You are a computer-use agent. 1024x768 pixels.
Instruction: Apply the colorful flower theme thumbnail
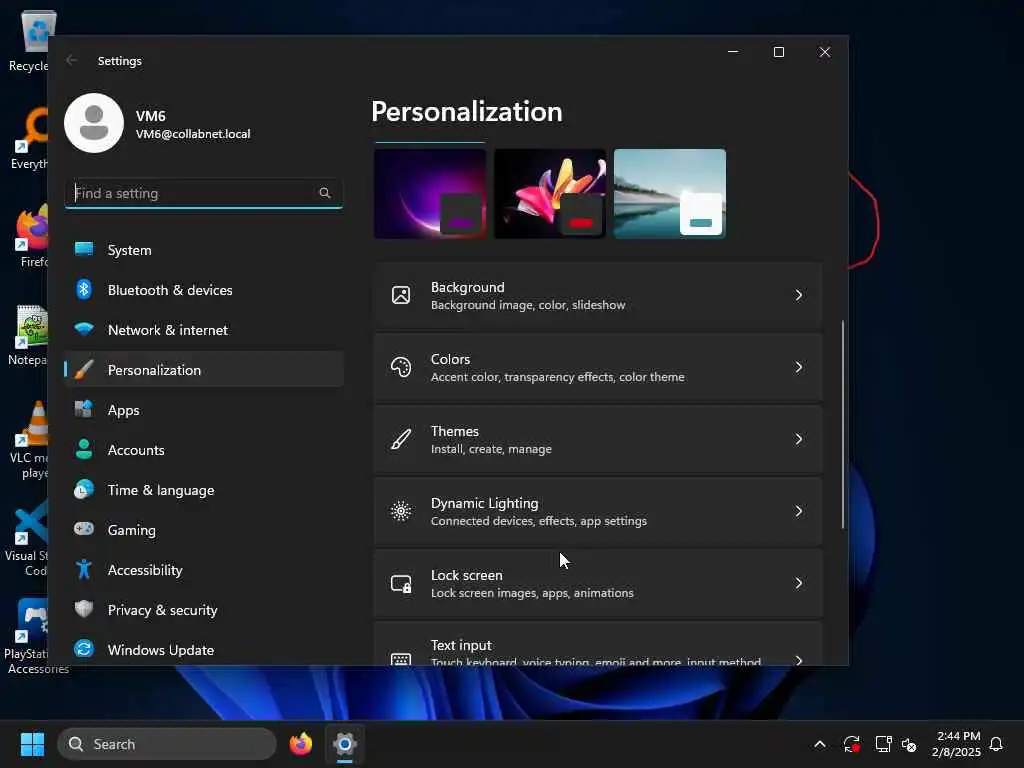click(x=550, y=193)
